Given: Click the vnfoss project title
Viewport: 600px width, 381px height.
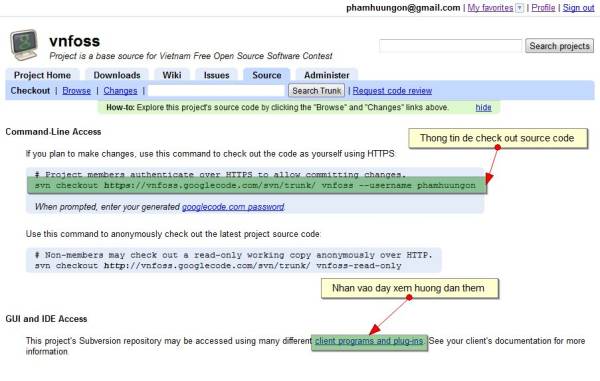Looking at the screenshot, I should [x=75, y=41].
